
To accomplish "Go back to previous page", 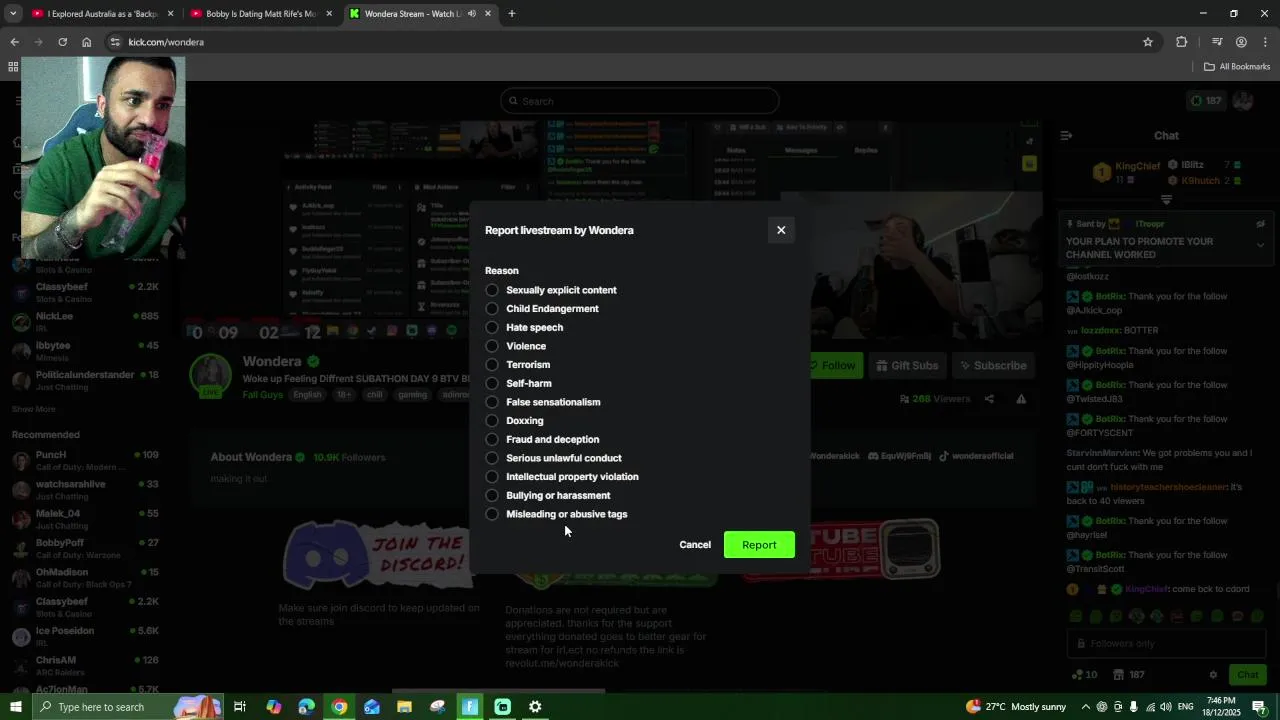I will click(14, 42).
